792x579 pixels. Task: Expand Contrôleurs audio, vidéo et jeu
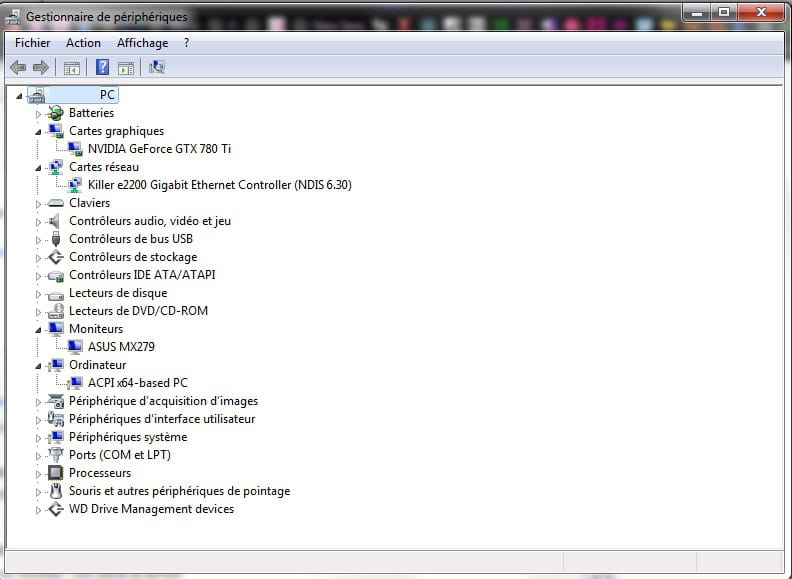[x=38, y=222]
